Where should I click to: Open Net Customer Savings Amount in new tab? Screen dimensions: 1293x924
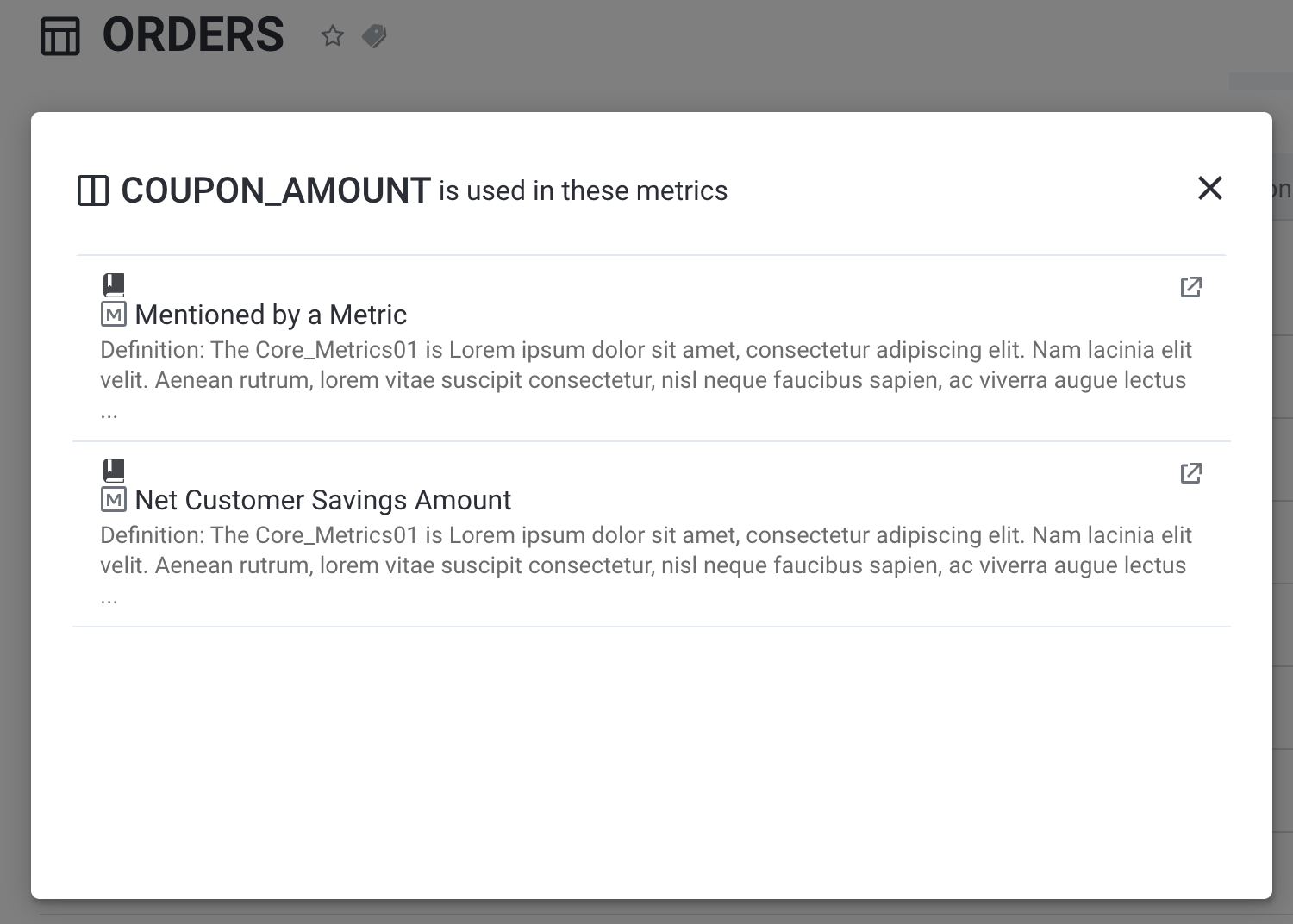click(1190, 473)
